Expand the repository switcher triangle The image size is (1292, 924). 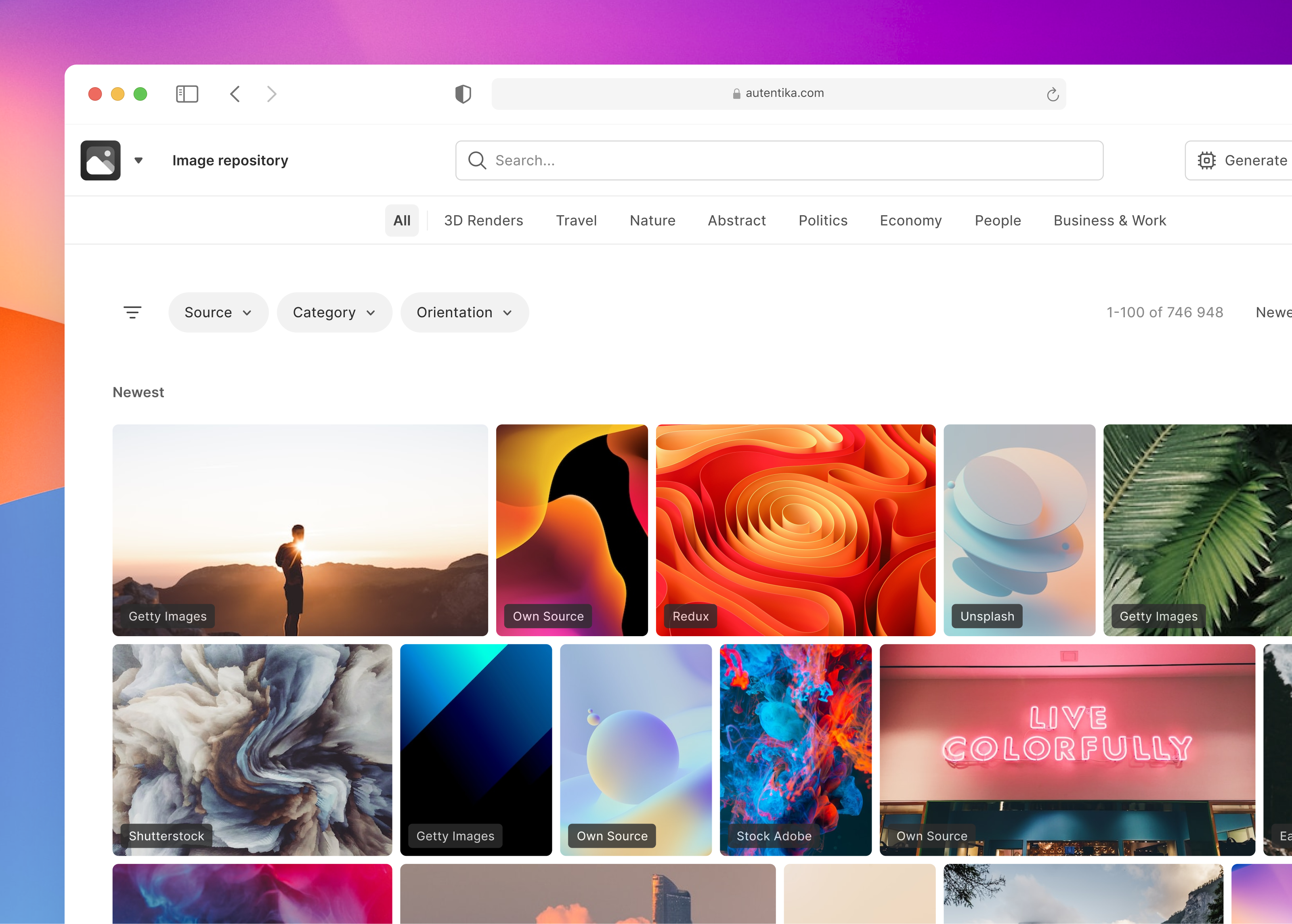point(138,160)
